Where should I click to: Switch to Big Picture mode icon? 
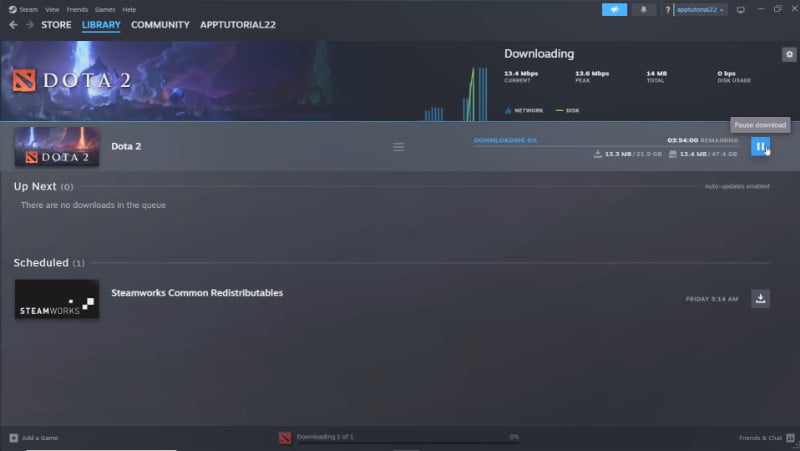coord(740,10)
